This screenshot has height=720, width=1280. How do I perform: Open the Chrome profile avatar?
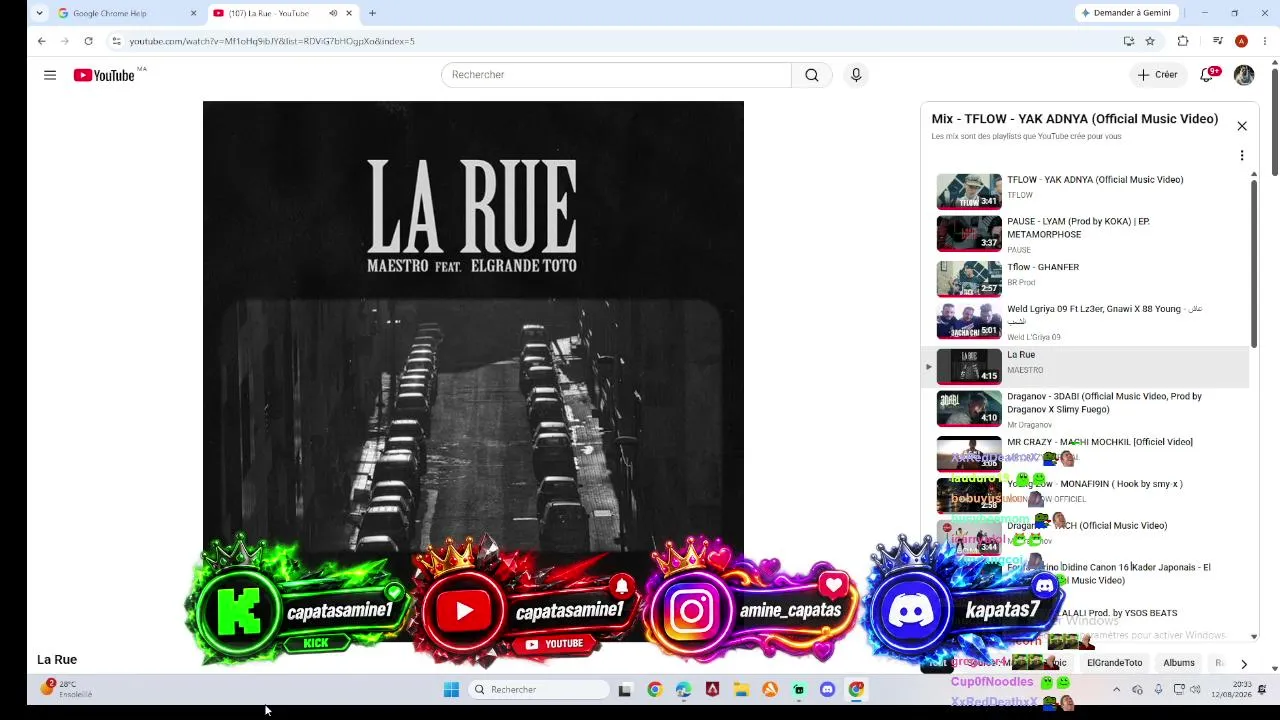pyautogui.click(x=1241, y=41)
